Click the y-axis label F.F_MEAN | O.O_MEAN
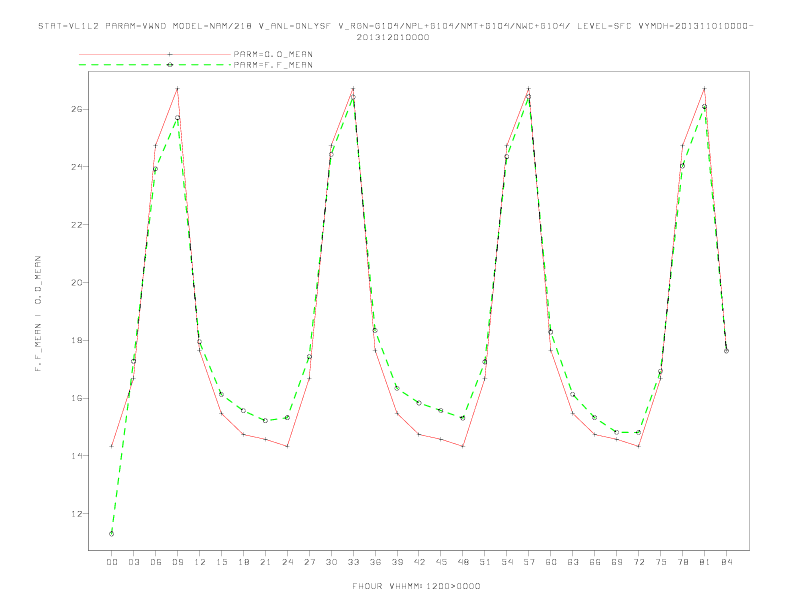The width and height of the screenshot is (792, 612). tap(38, 314)
